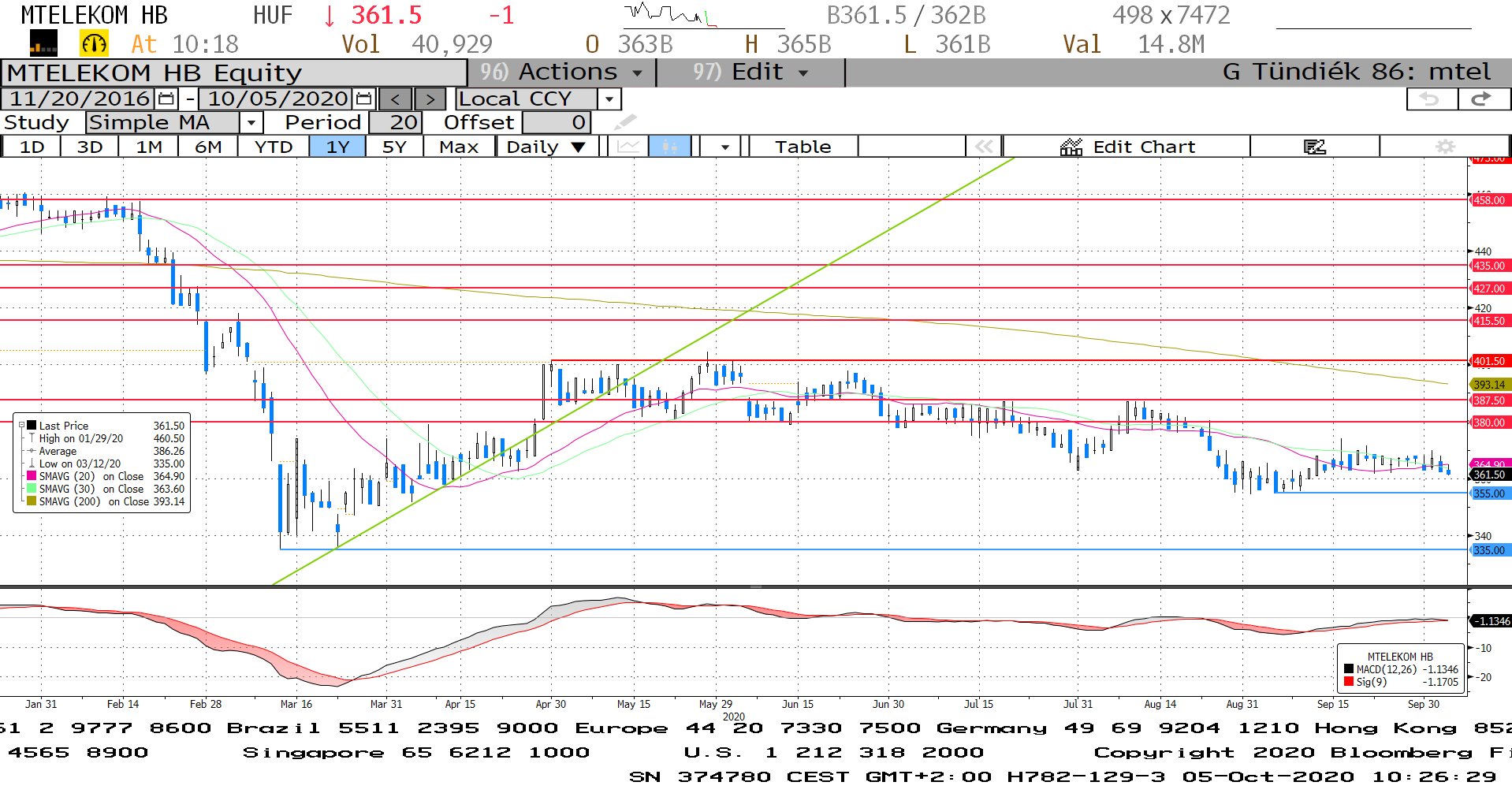Click the undo arrow button
Screen dimensions: 1512x808
coord(1431,99)
